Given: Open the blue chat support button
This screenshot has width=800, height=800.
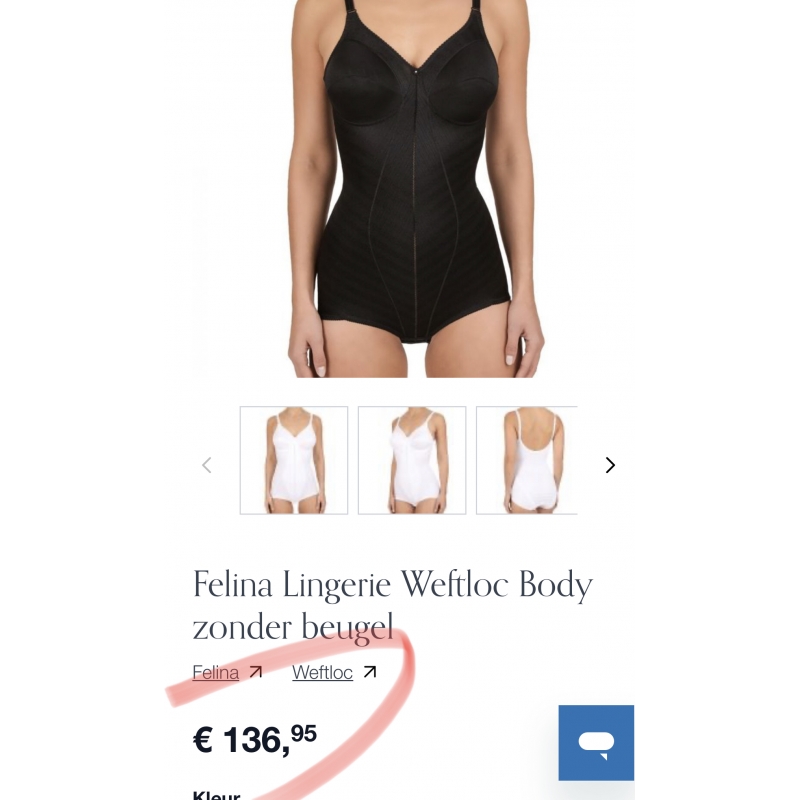Looking at the screenshot, I should 596,742.
